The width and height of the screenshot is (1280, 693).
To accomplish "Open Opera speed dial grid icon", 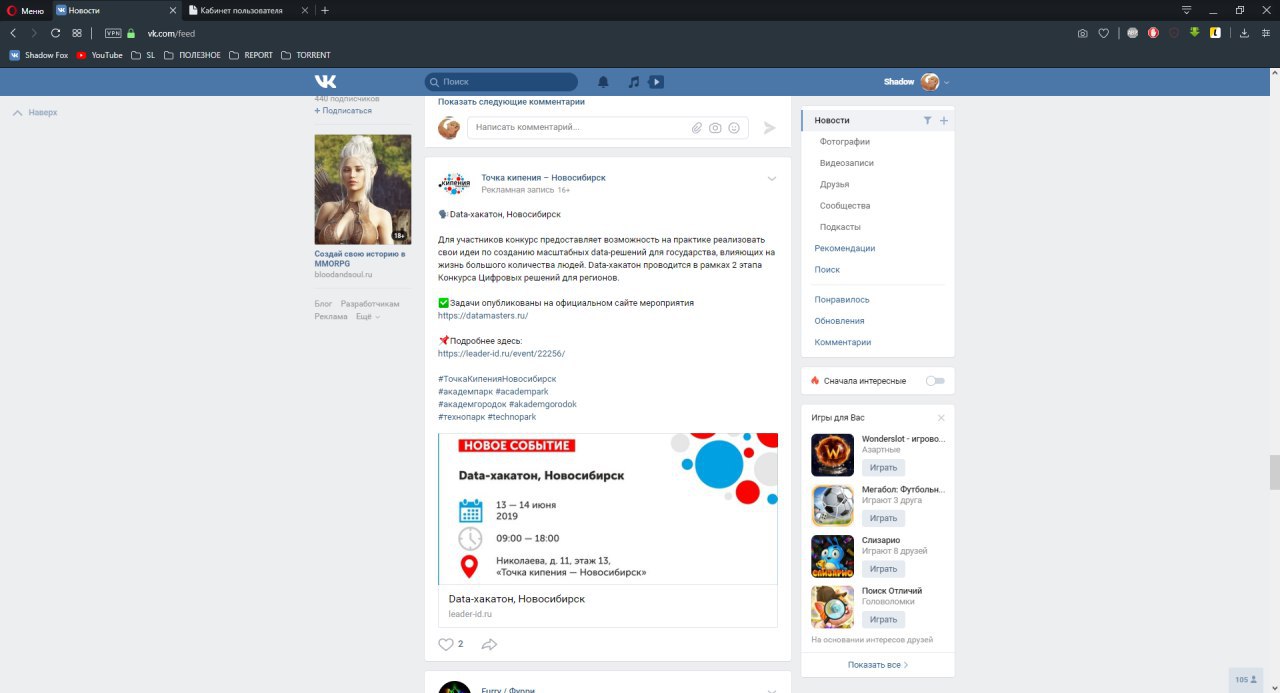I will 77,33.
